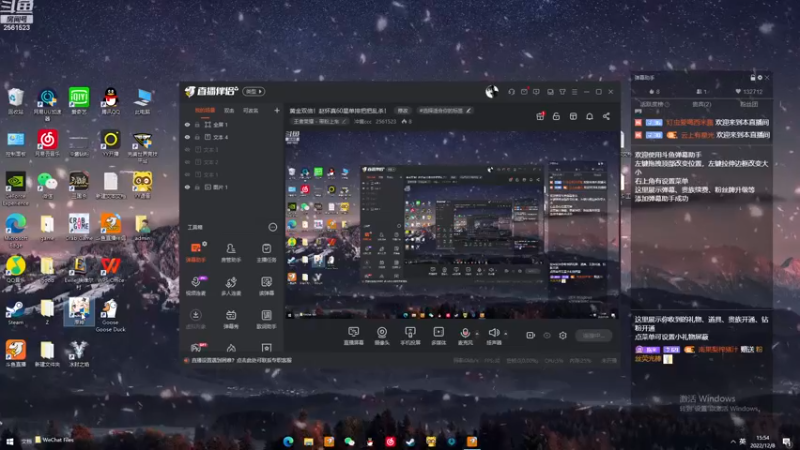Toggle the preview eye icon beside settings gear
This screenshot has width=800, height=450.
tap(547, 335)
